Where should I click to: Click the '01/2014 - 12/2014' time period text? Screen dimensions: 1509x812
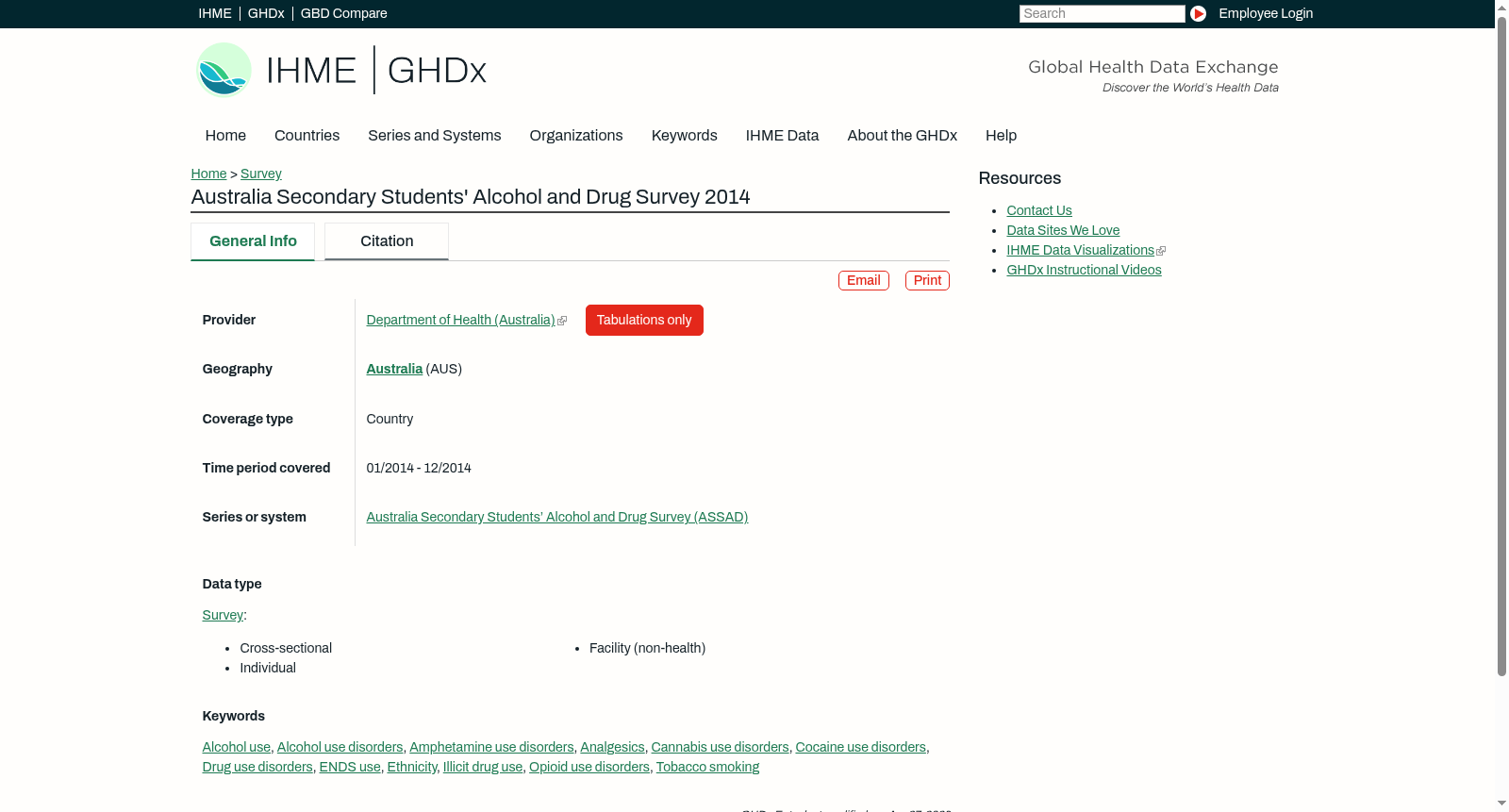pyautogui.click(x=419, y=468)
